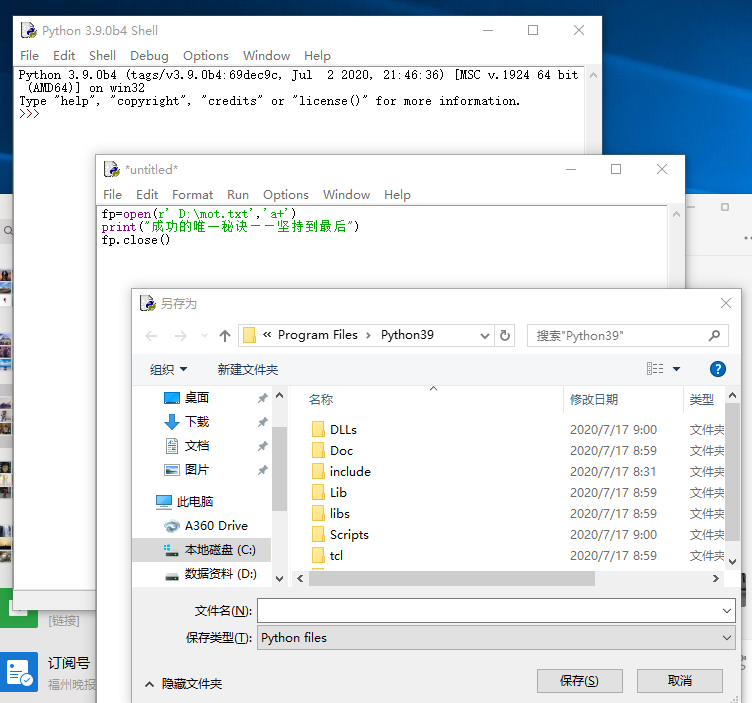Click Program Files breadcrumb
Screen dimensions: 752x703
[x=317, y=335]
